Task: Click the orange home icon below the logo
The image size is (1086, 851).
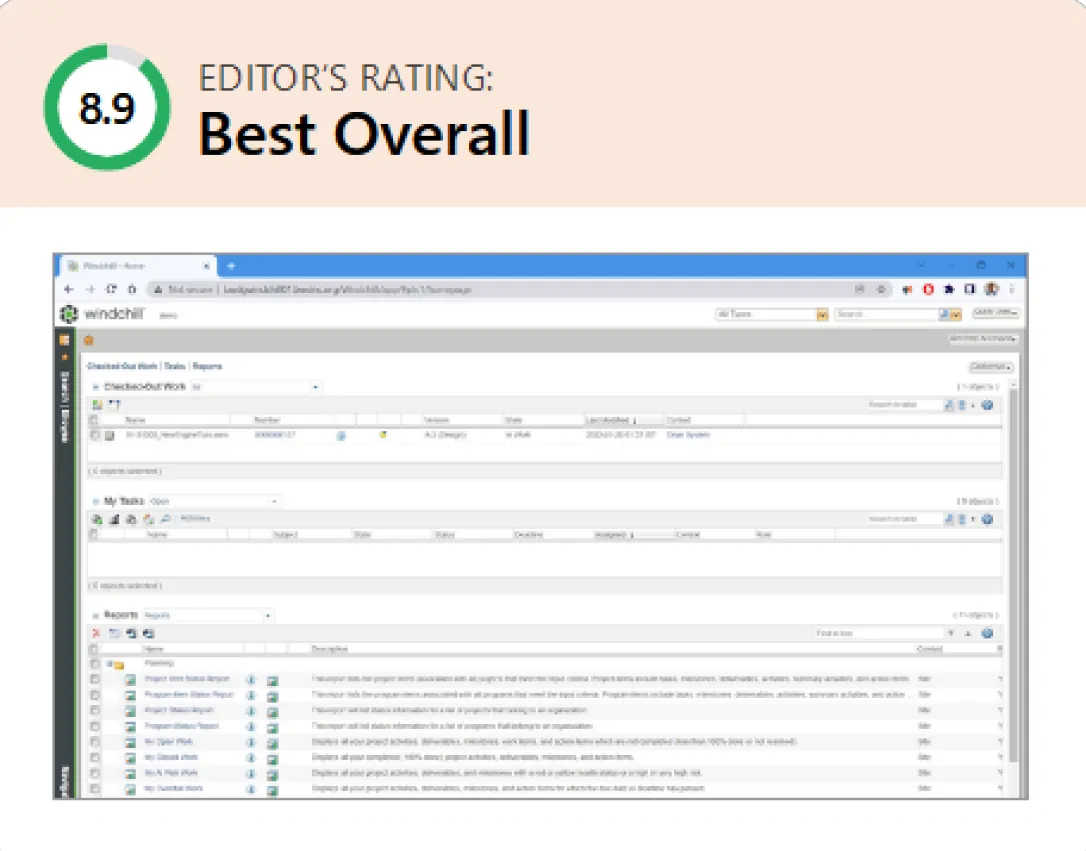Action: point(88,340)
